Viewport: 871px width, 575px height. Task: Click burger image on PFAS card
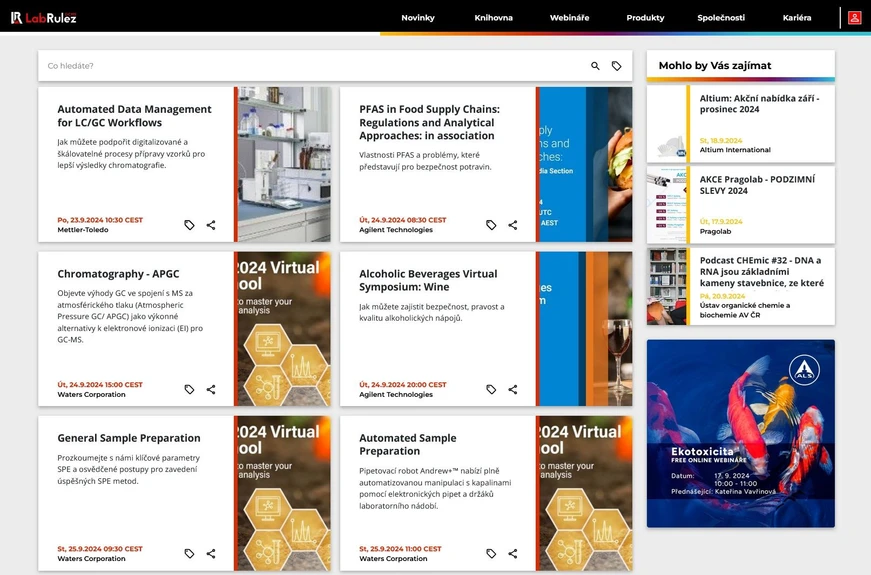point(585,164)
